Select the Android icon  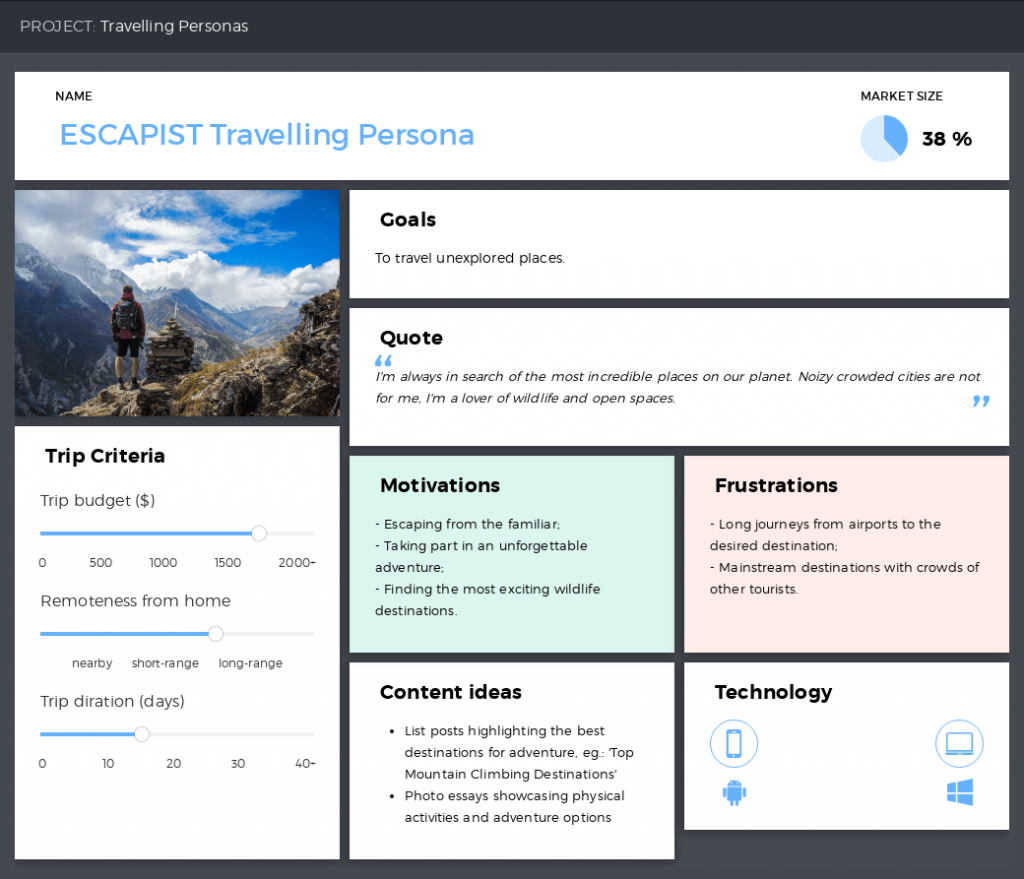coord(734,792)
